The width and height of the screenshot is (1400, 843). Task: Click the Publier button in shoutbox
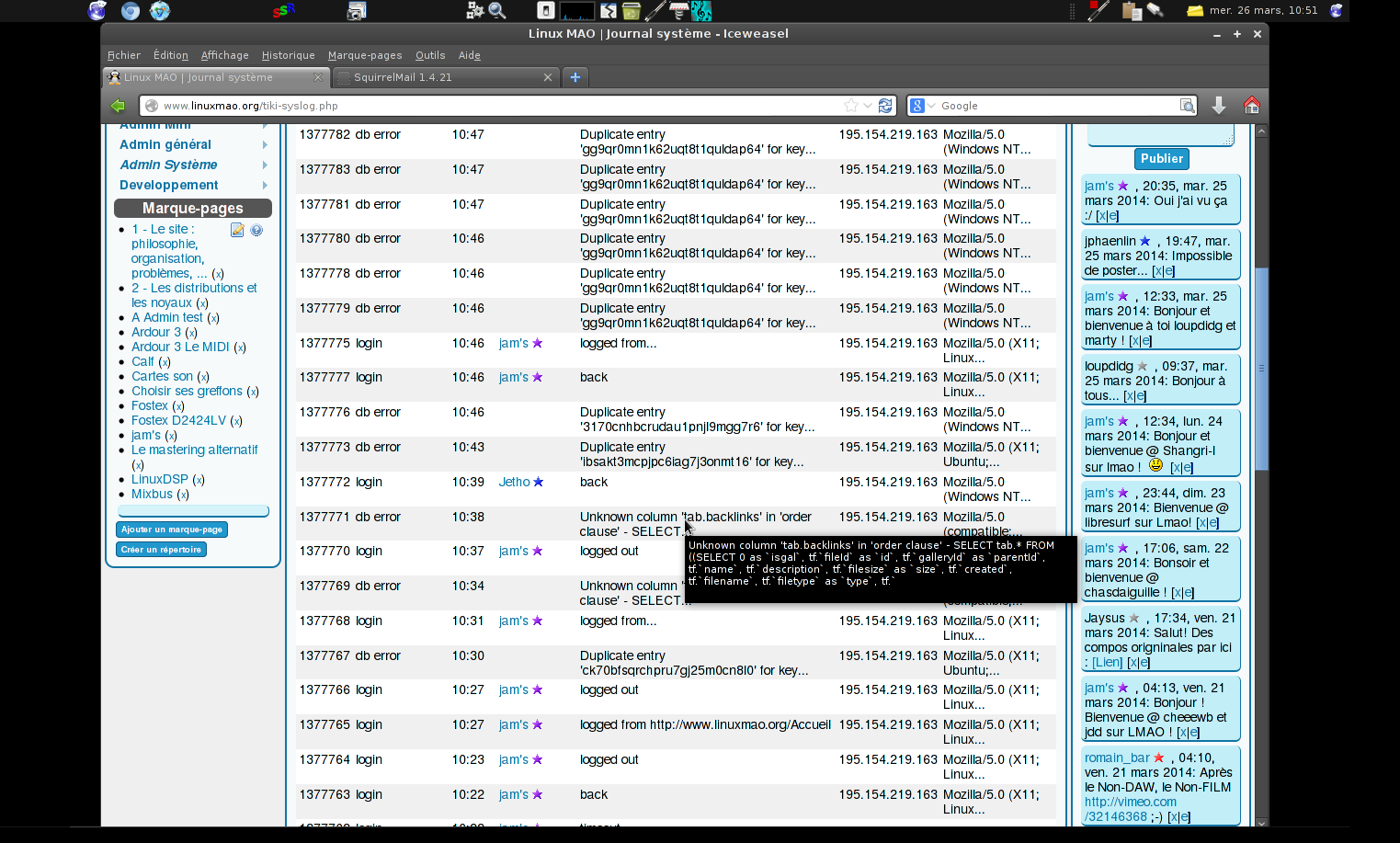[1162, 159]
